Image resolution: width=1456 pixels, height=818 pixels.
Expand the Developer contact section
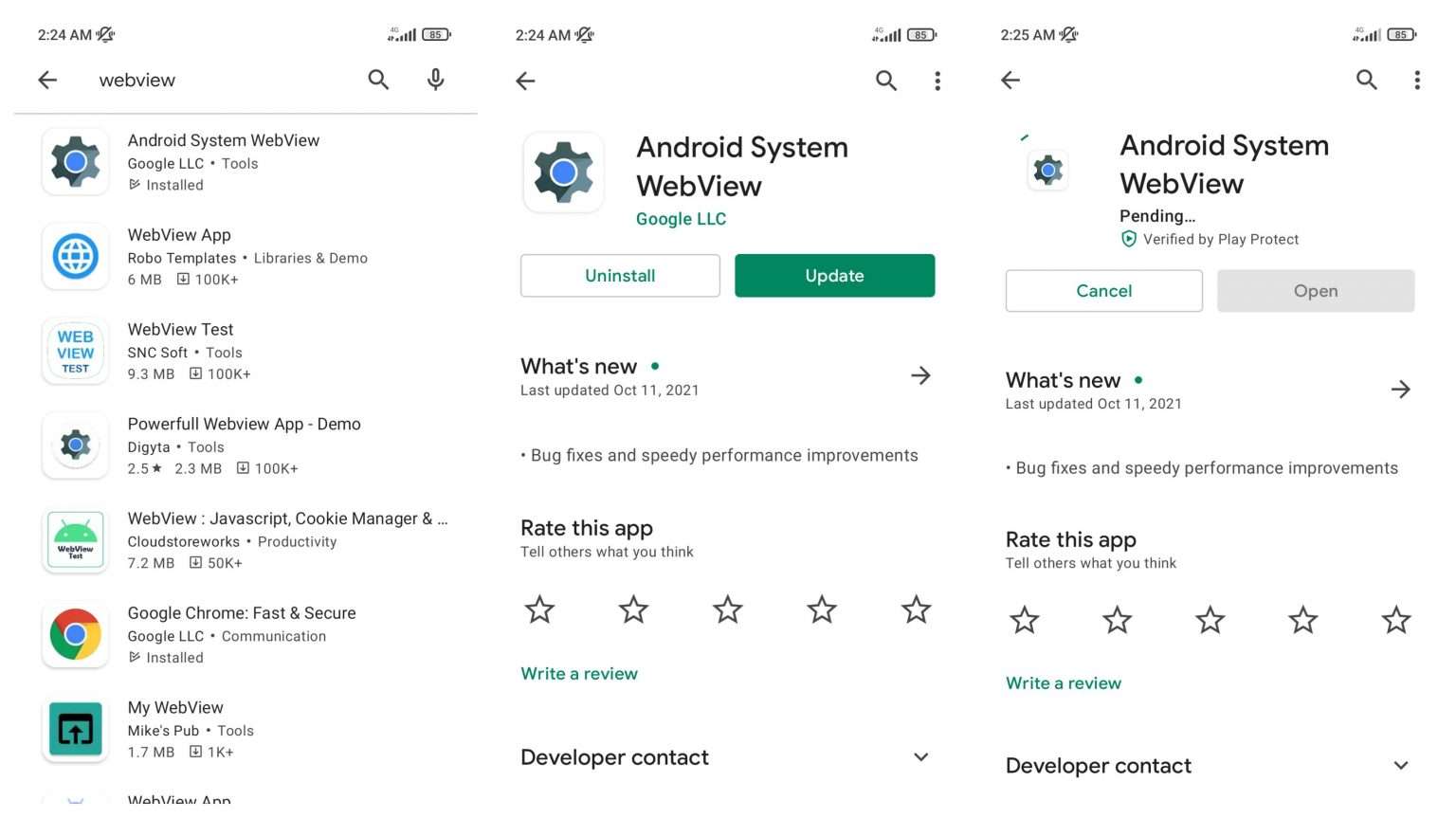tap(920, 756)
